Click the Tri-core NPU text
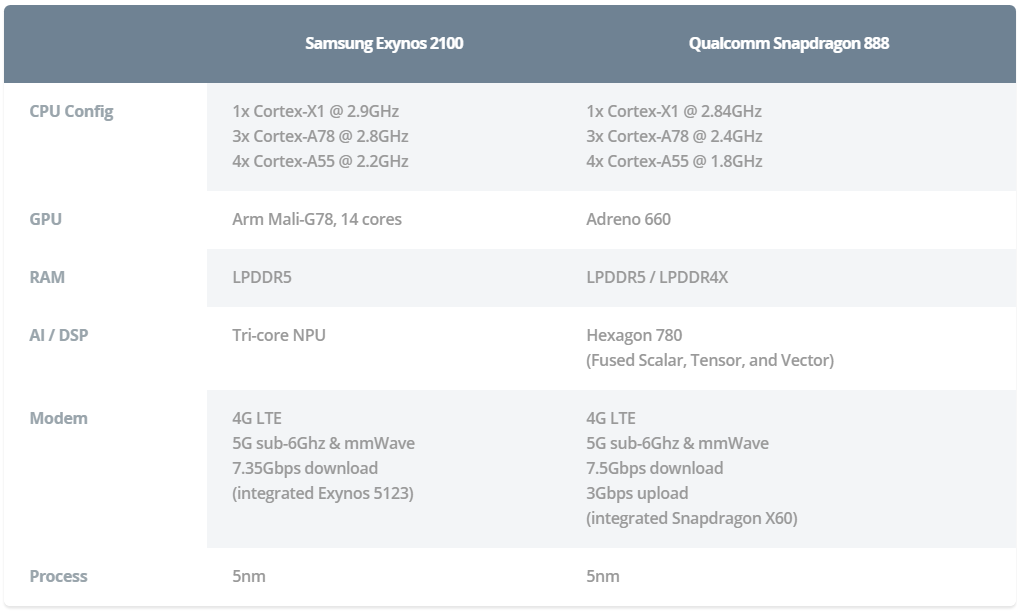 click(279, 335)
